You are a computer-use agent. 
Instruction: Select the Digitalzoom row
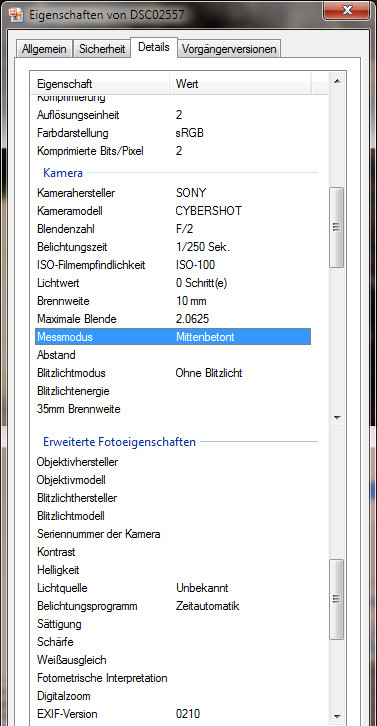173,696
